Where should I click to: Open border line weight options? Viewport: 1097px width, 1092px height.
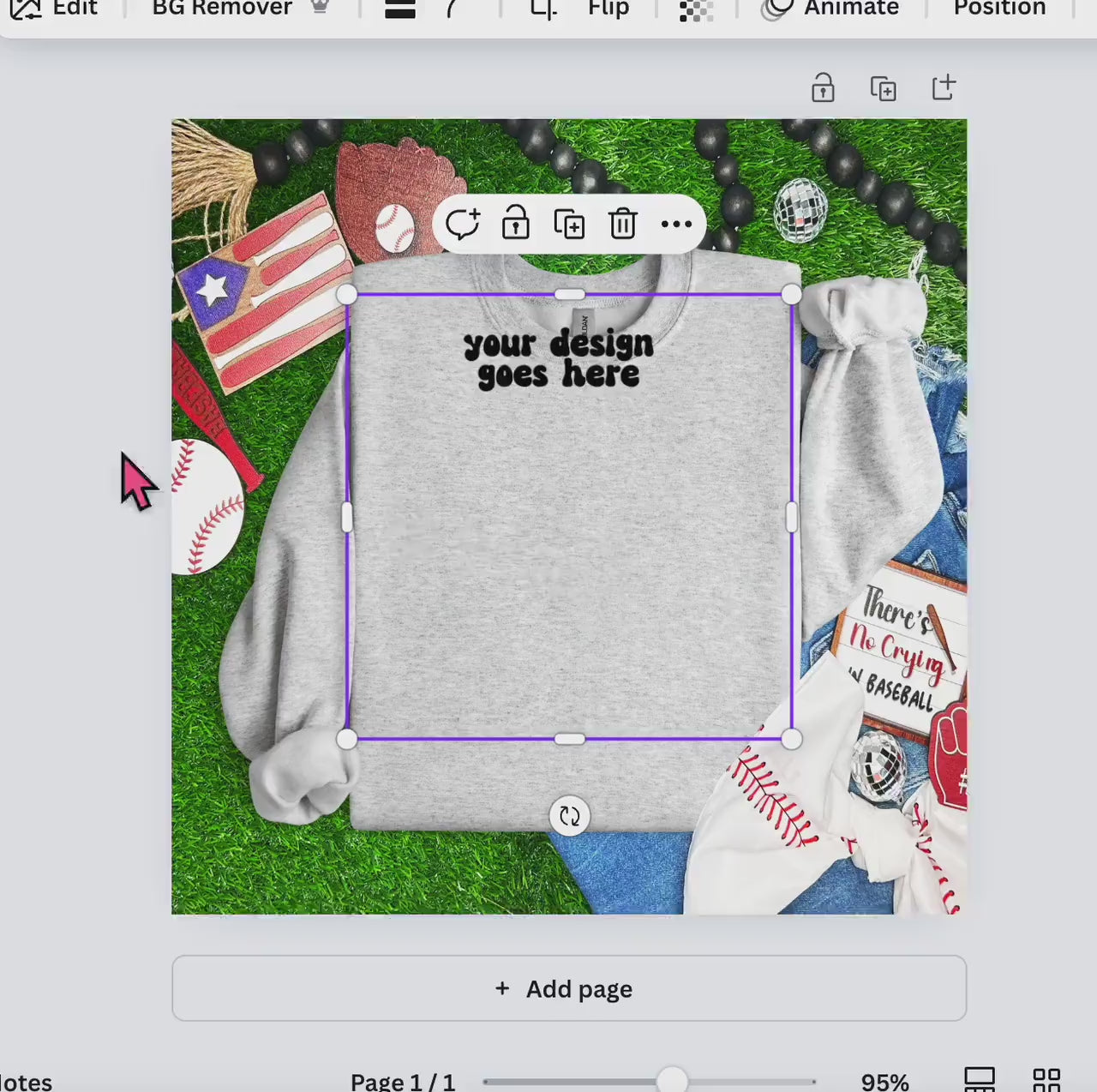coord(400,9)
